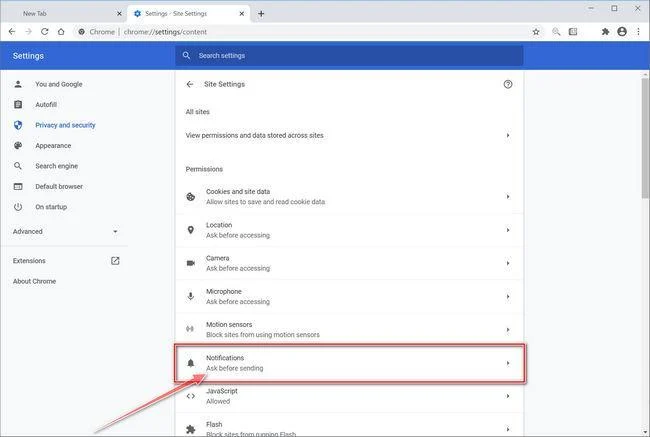650x437 pixels.
Task: Go back using the browser back arrow
Action: tap(12, 32)
